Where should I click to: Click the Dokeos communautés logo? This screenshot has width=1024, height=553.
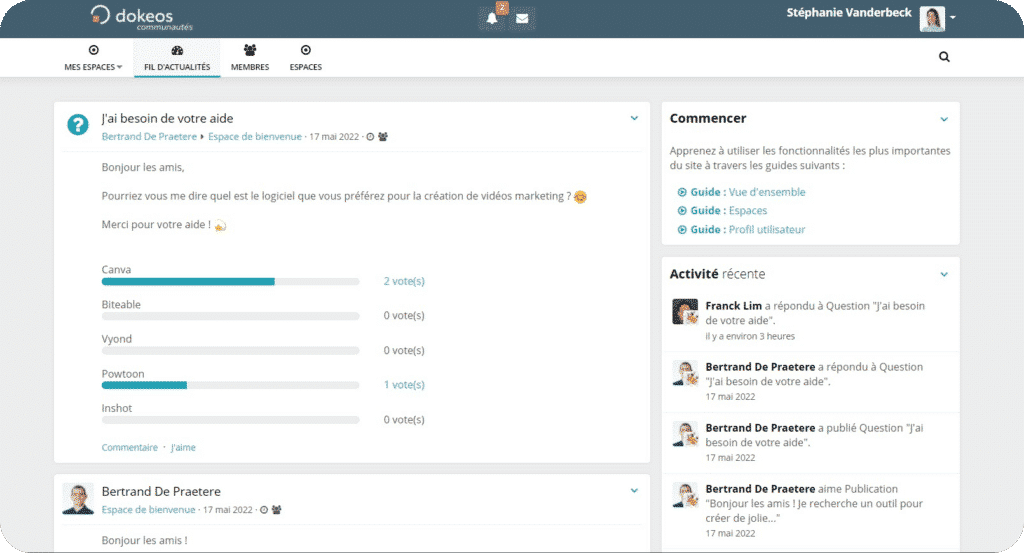coord(142,18)
